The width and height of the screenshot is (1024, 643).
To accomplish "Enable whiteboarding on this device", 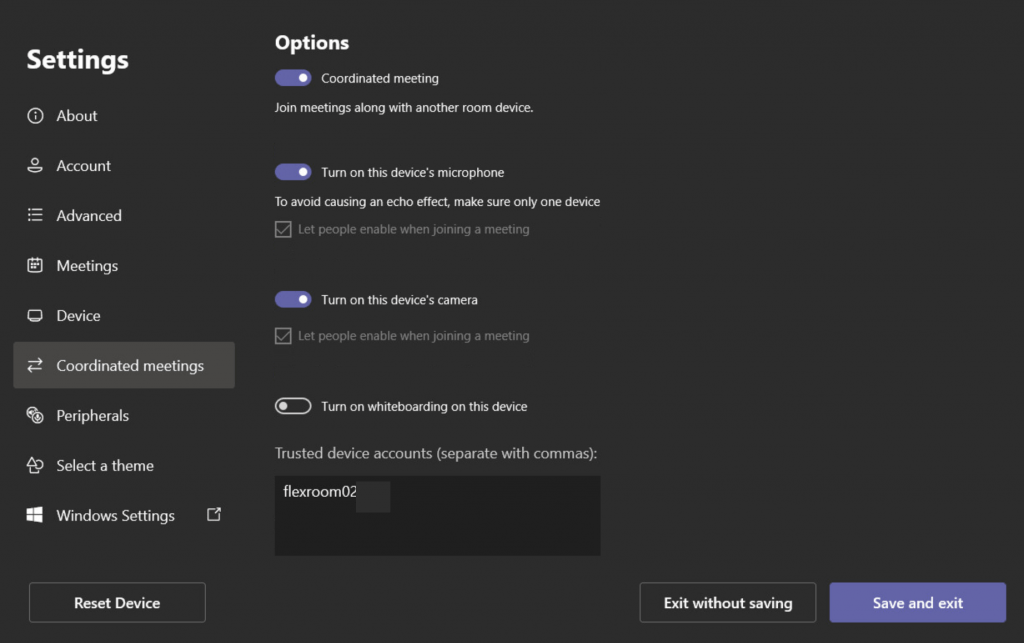I will point(294,406).
